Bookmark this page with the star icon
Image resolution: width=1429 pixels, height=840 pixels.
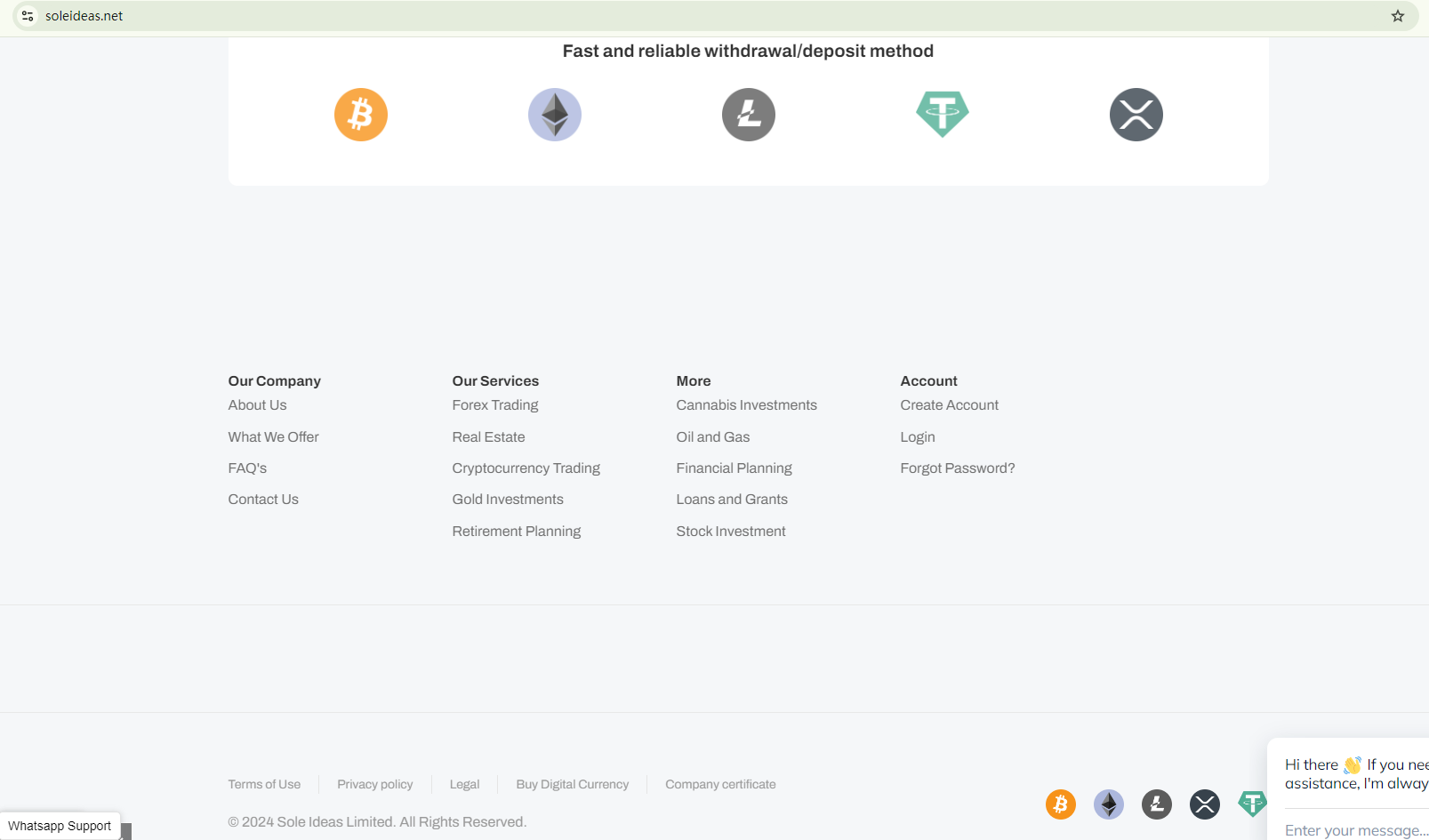click(x=1398, y=16)
